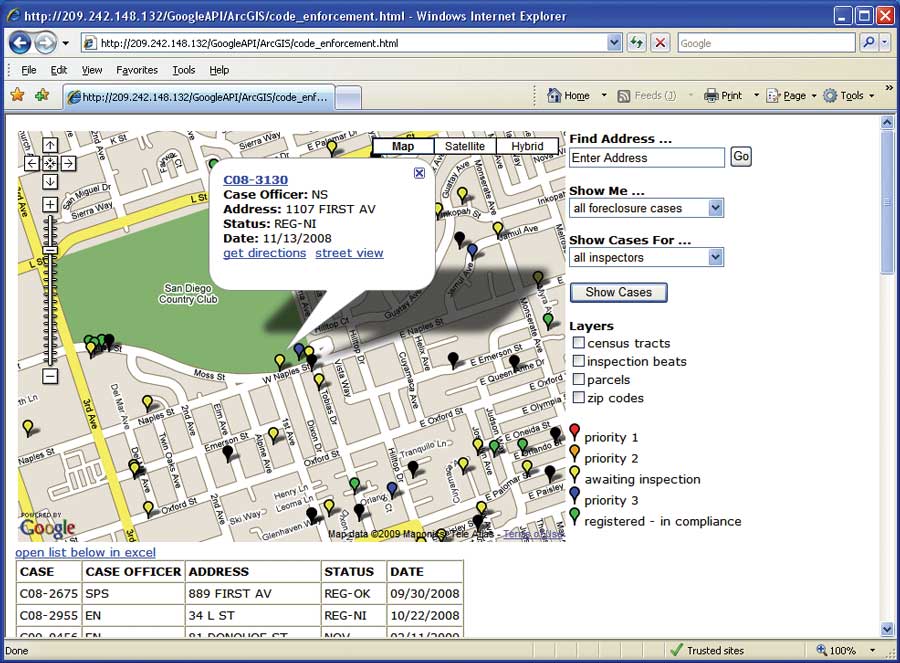
Task: Click the get directions link
Action: 265,253
